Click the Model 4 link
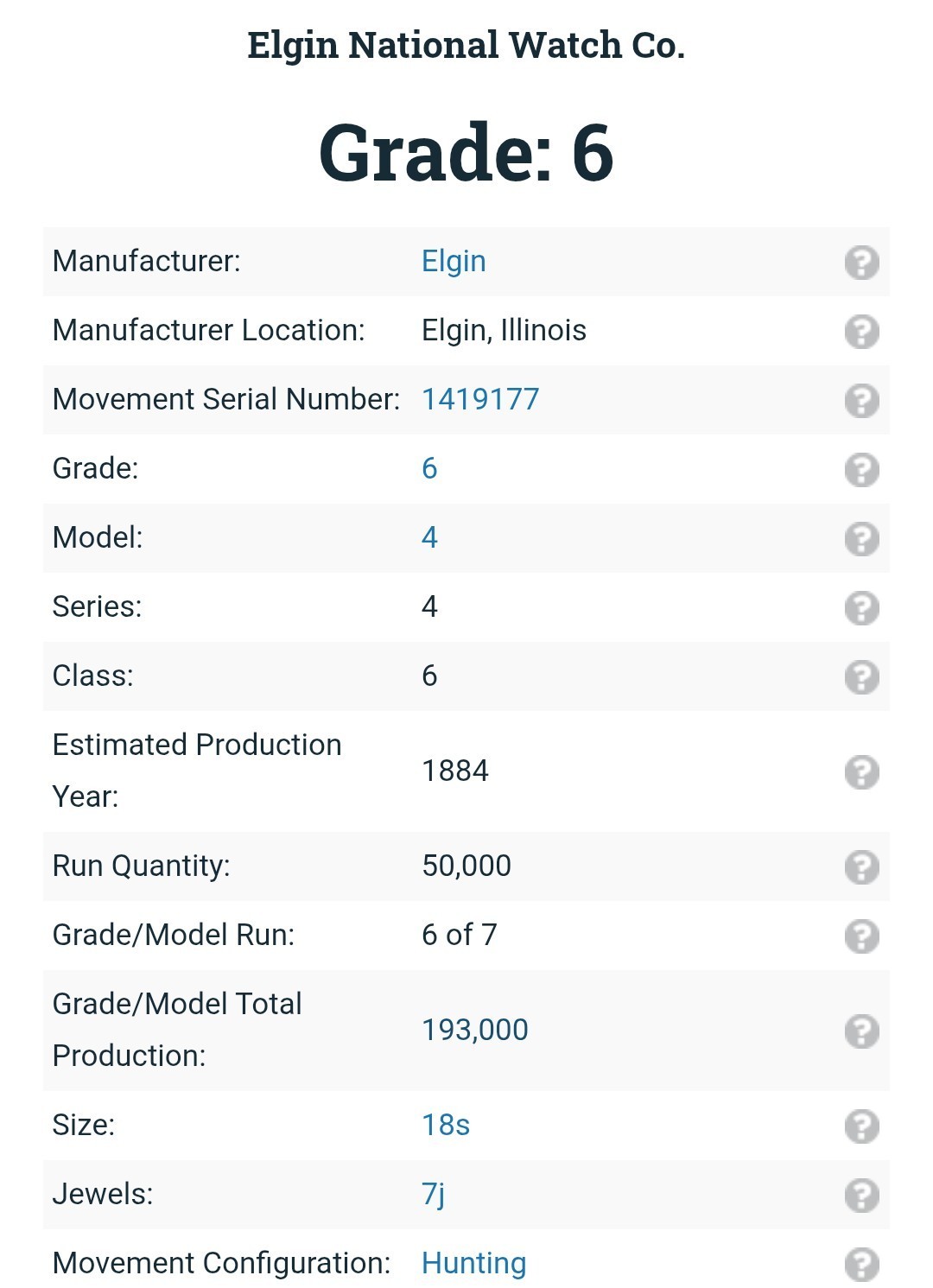The width and height of the screenshot is (933, 1288). click(x=429, y=537)
